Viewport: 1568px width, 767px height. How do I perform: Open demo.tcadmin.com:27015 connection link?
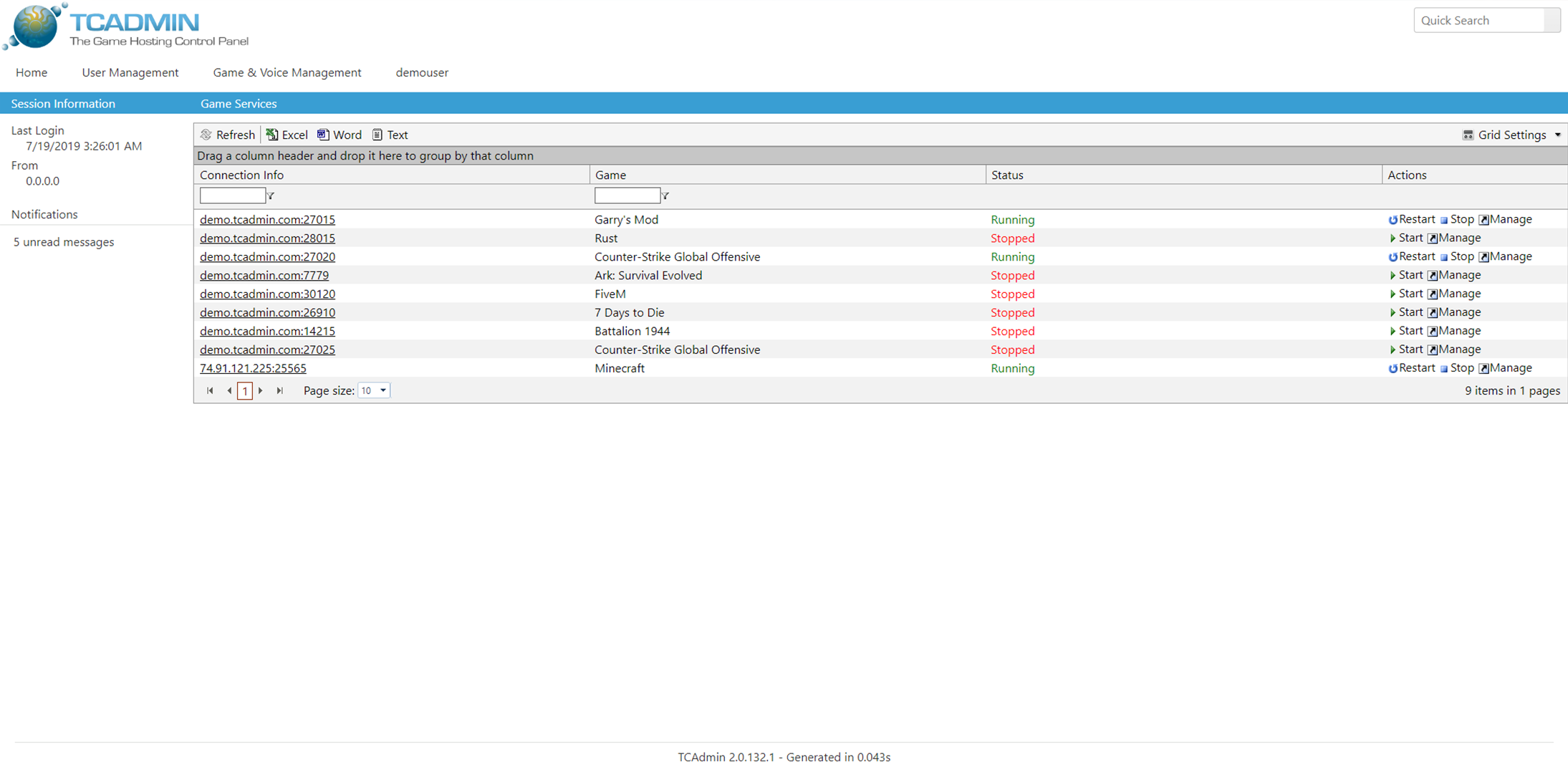[267, 219]
